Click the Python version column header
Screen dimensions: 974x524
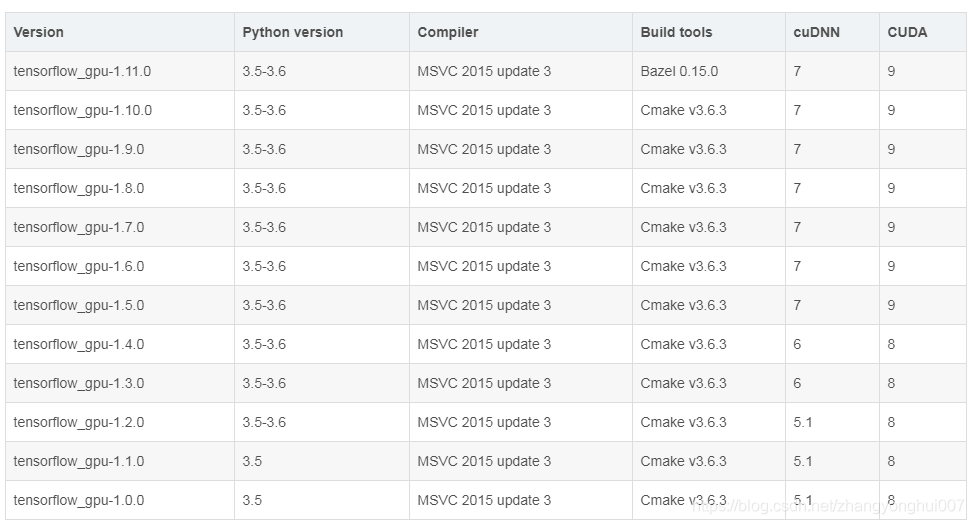point(292,32)
